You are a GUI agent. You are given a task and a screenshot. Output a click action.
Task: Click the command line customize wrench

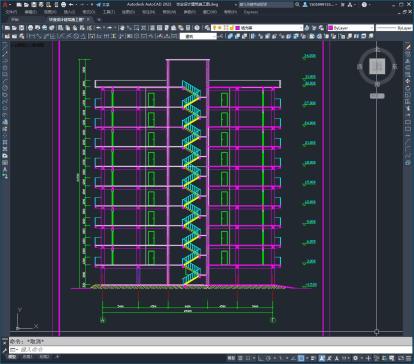coord(4,350)
